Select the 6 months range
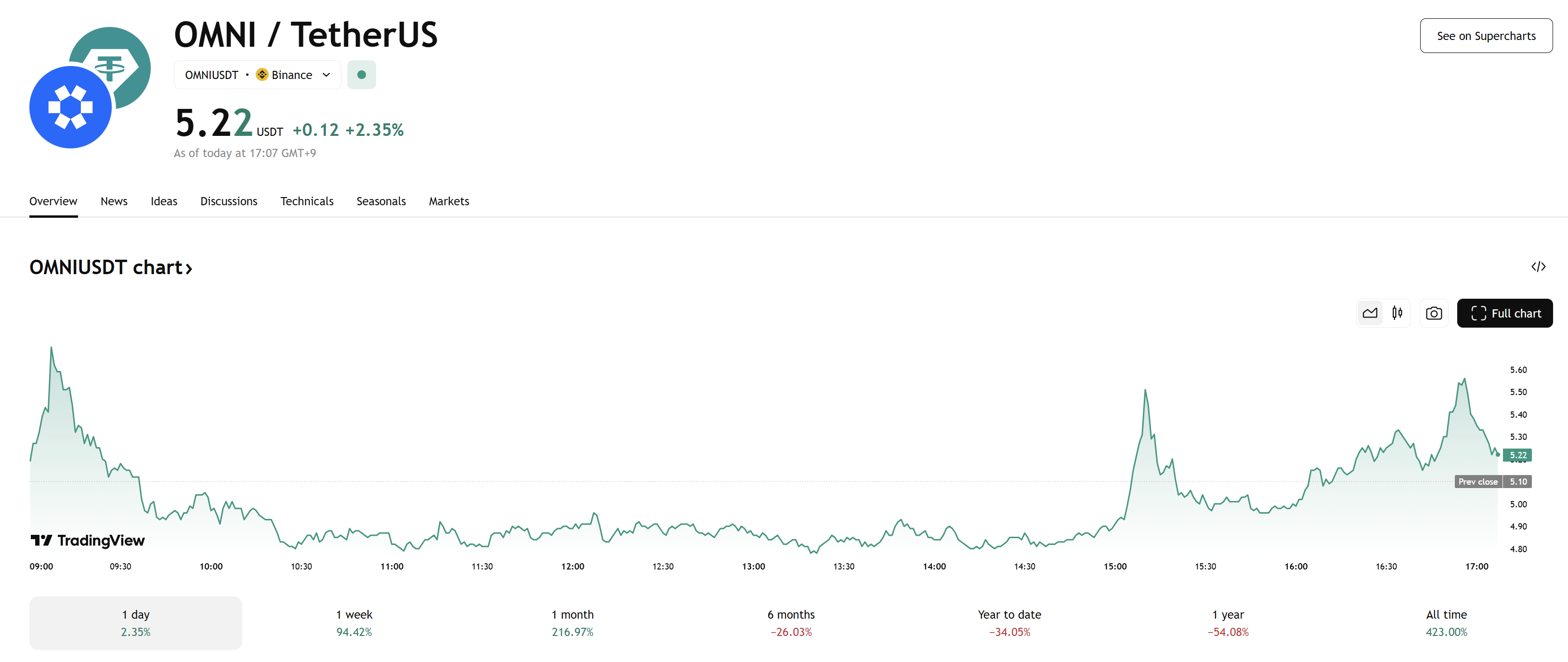Screen dimensions: 1568x662 click(x=791, y=622)
